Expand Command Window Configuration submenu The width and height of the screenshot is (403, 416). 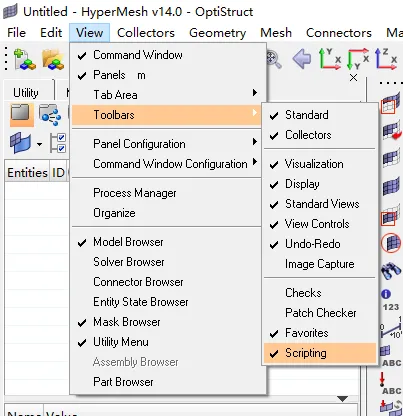click(167, 164)
